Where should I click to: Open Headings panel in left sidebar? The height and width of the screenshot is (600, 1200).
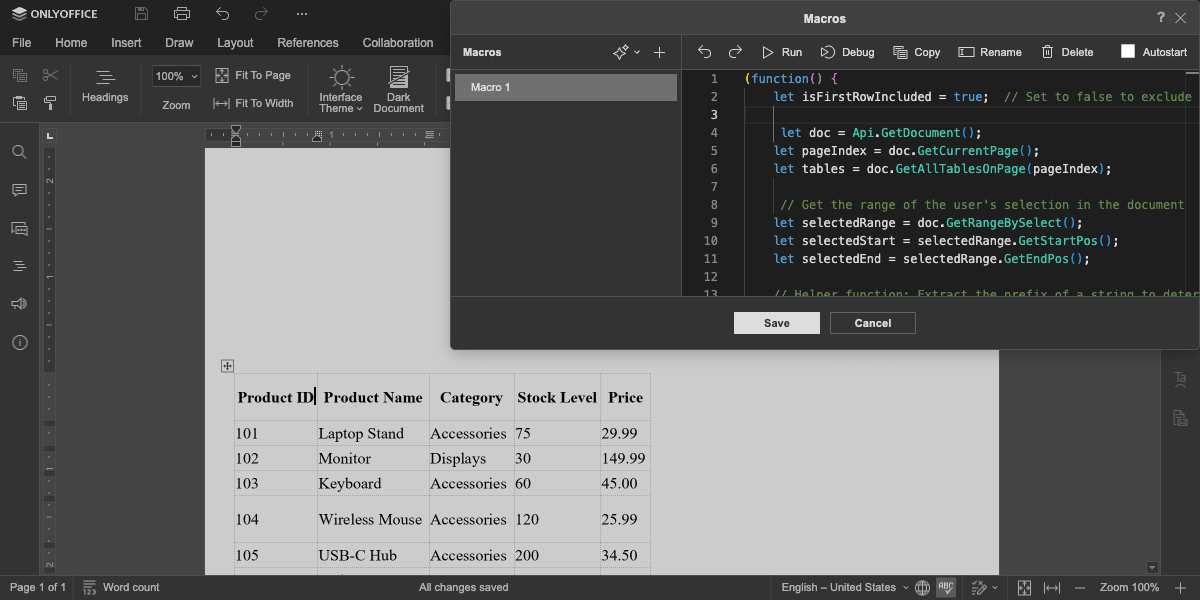(19, 266)
